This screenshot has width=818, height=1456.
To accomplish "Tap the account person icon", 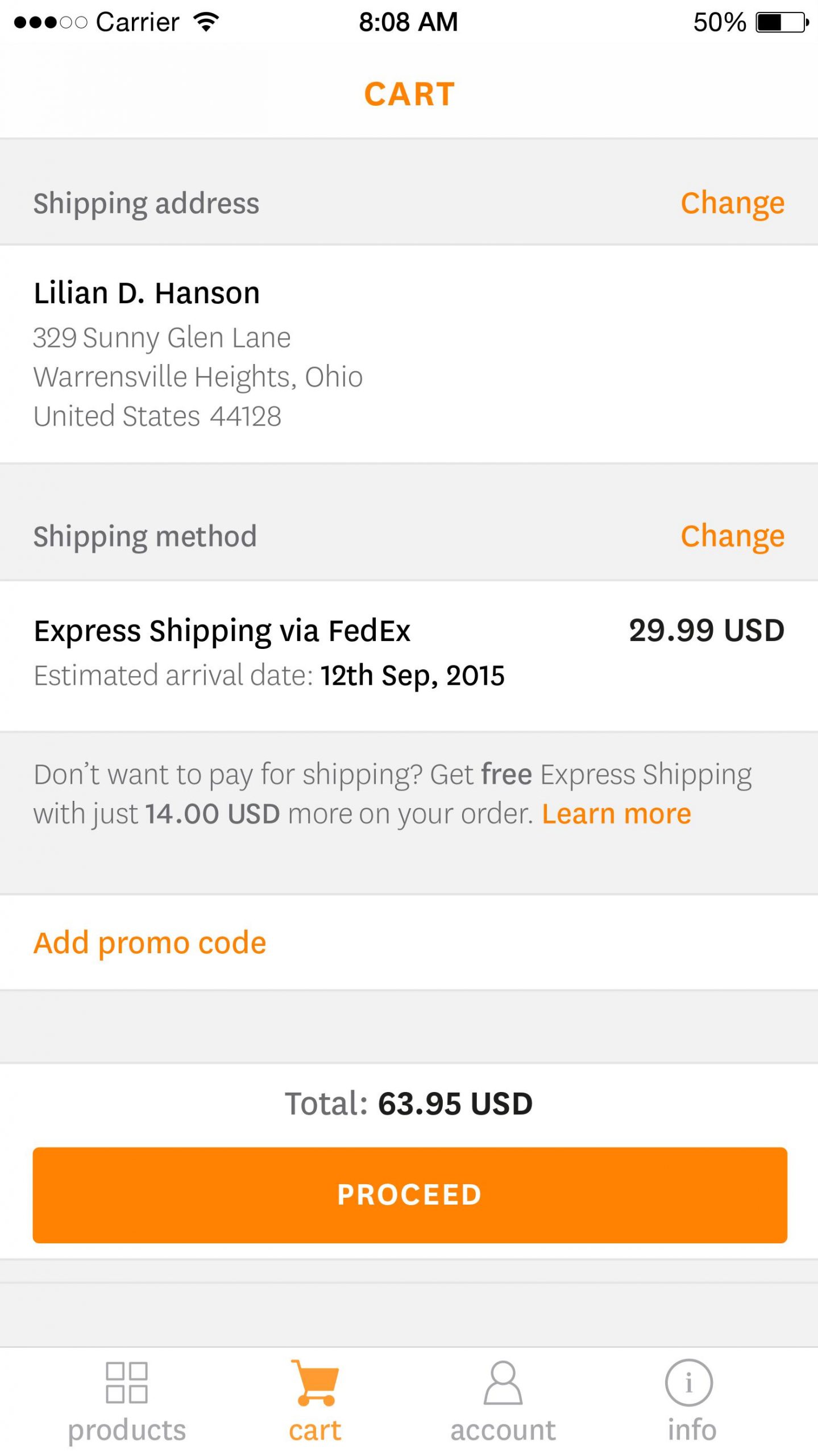I will (503, 1381).
